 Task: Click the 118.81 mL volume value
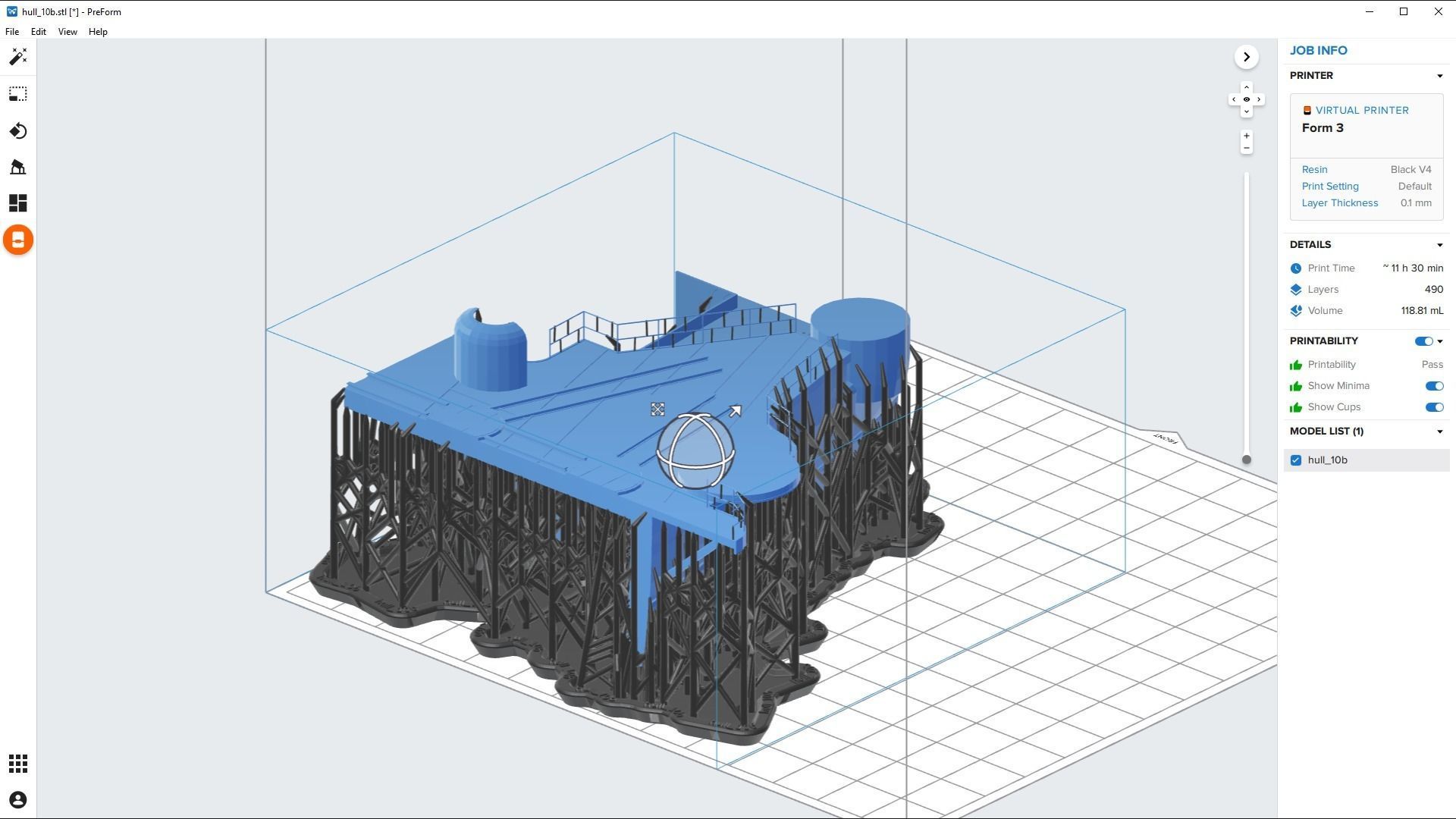coord(1422,311)
